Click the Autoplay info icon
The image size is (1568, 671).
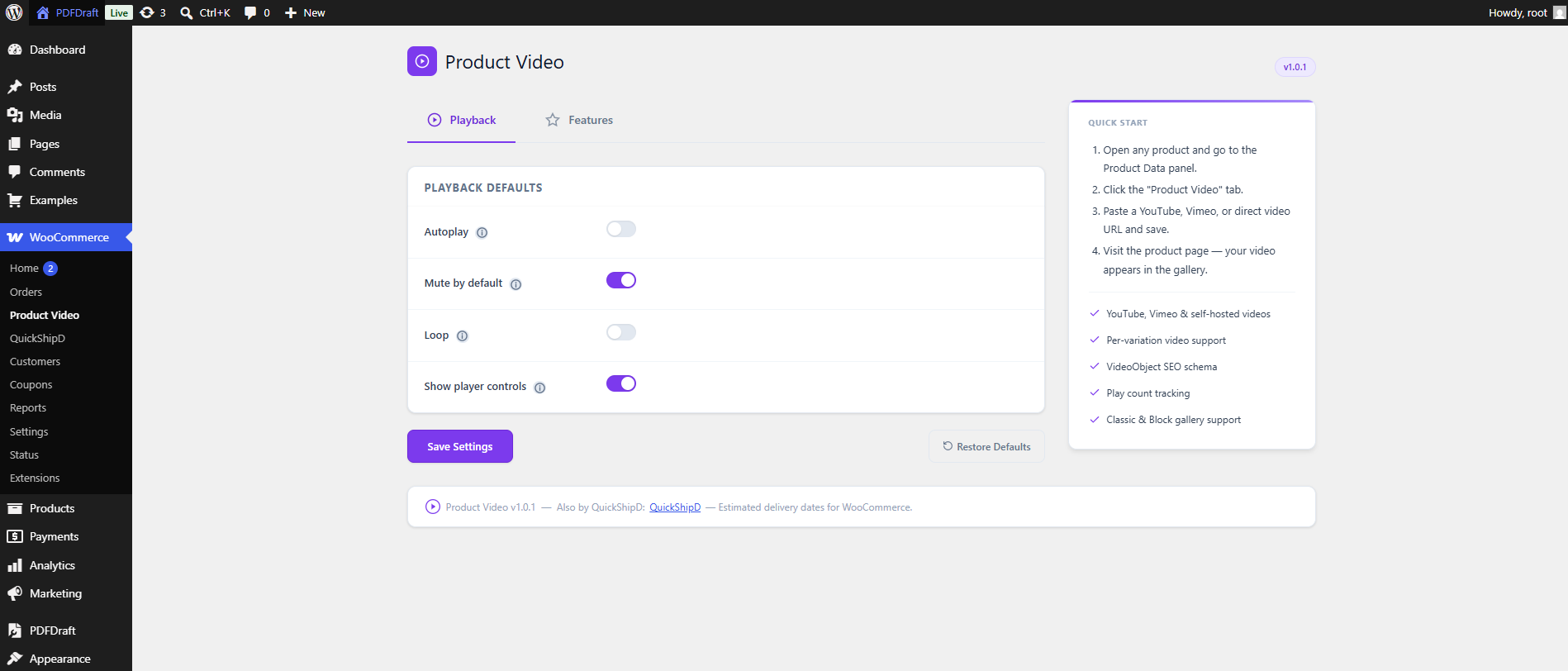pyautogui.click(x=482, y=233)
